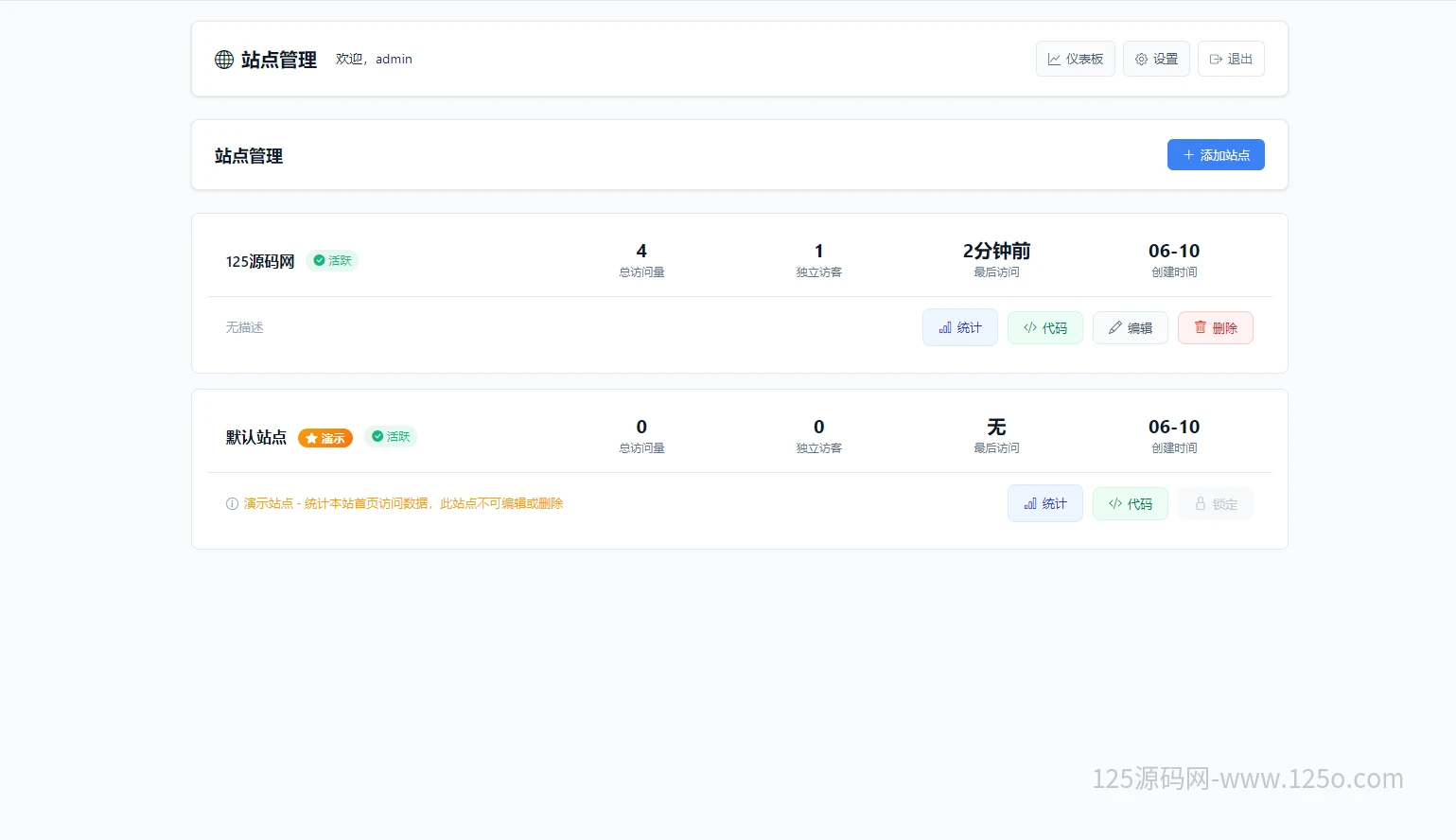
Task: Click 无 last visit value of 默认站点
Action: pyautogui.click(x=996, y=427)
